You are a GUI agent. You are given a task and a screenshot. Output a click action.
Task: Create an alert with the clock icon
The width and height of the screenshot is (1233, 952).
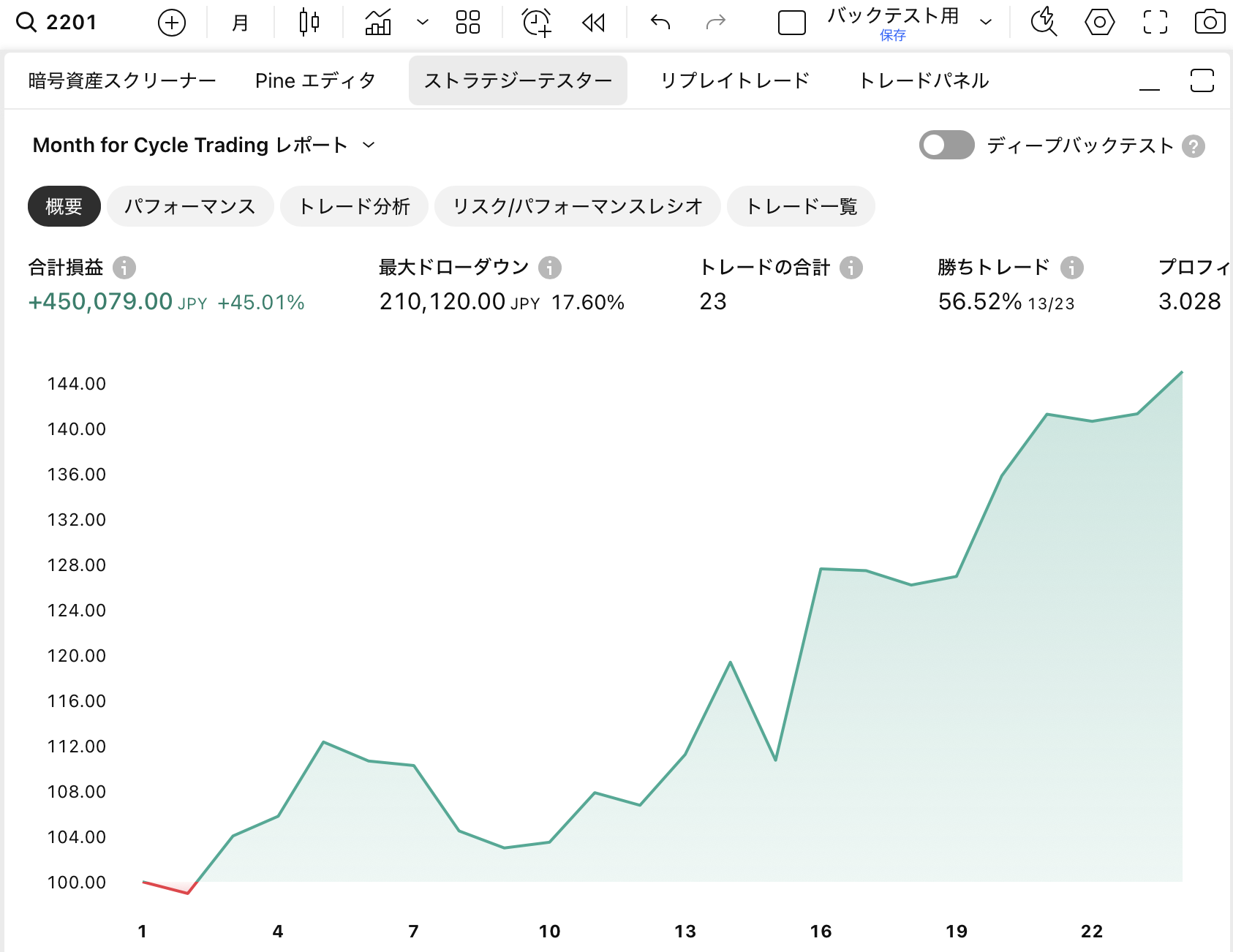tap(537, 23)
